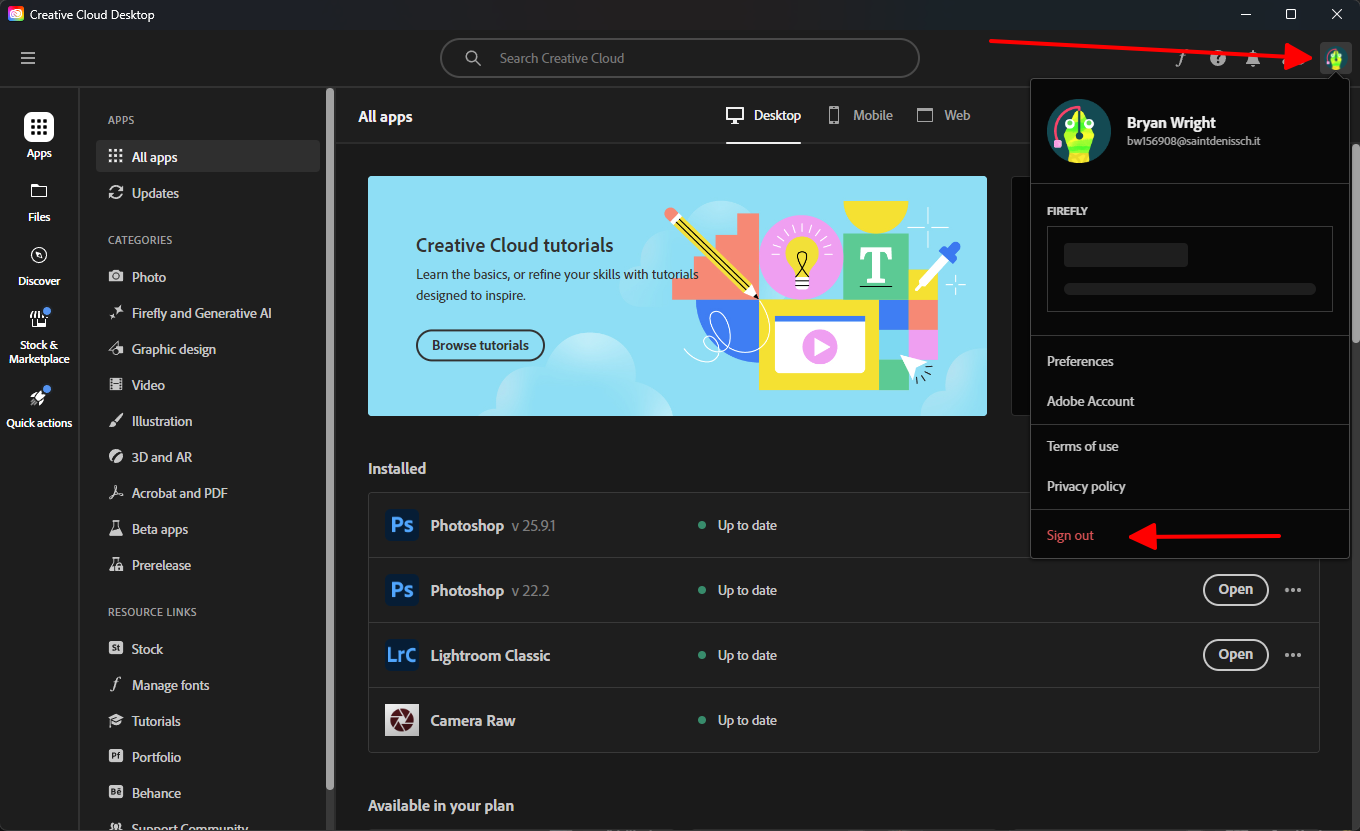
Task: Select Firefly and Generative AI category
Action: pyautogui.click(x=201, y=313)
